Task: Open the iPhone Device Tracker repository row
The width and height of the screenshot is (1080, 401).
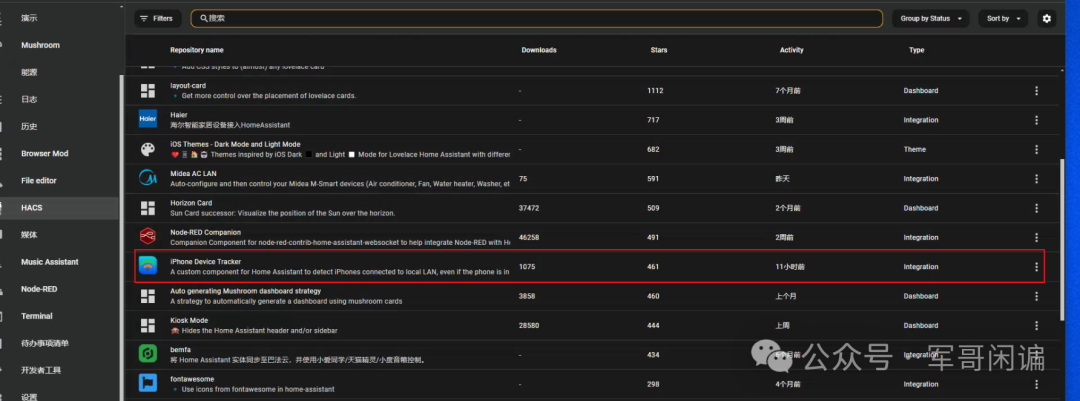Action: pos(590,267)
